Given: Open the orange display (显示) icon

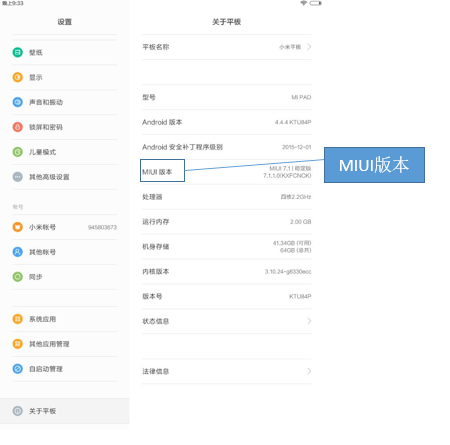Looking at the screenshot, I should click(18, 77).
